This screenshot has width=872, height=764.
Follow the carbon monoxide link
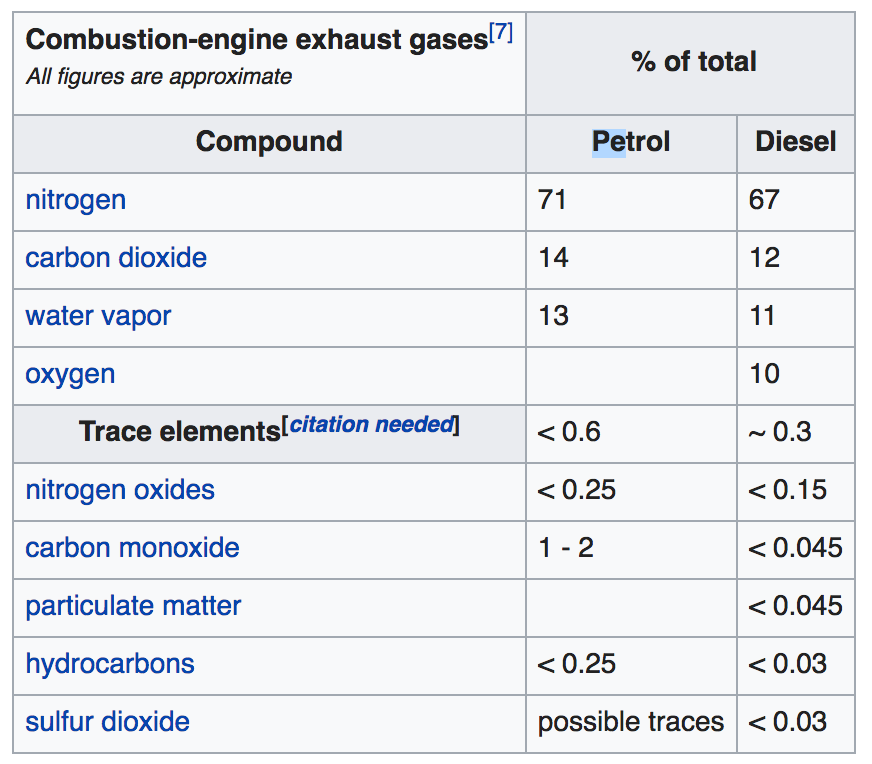coord(132,548)
